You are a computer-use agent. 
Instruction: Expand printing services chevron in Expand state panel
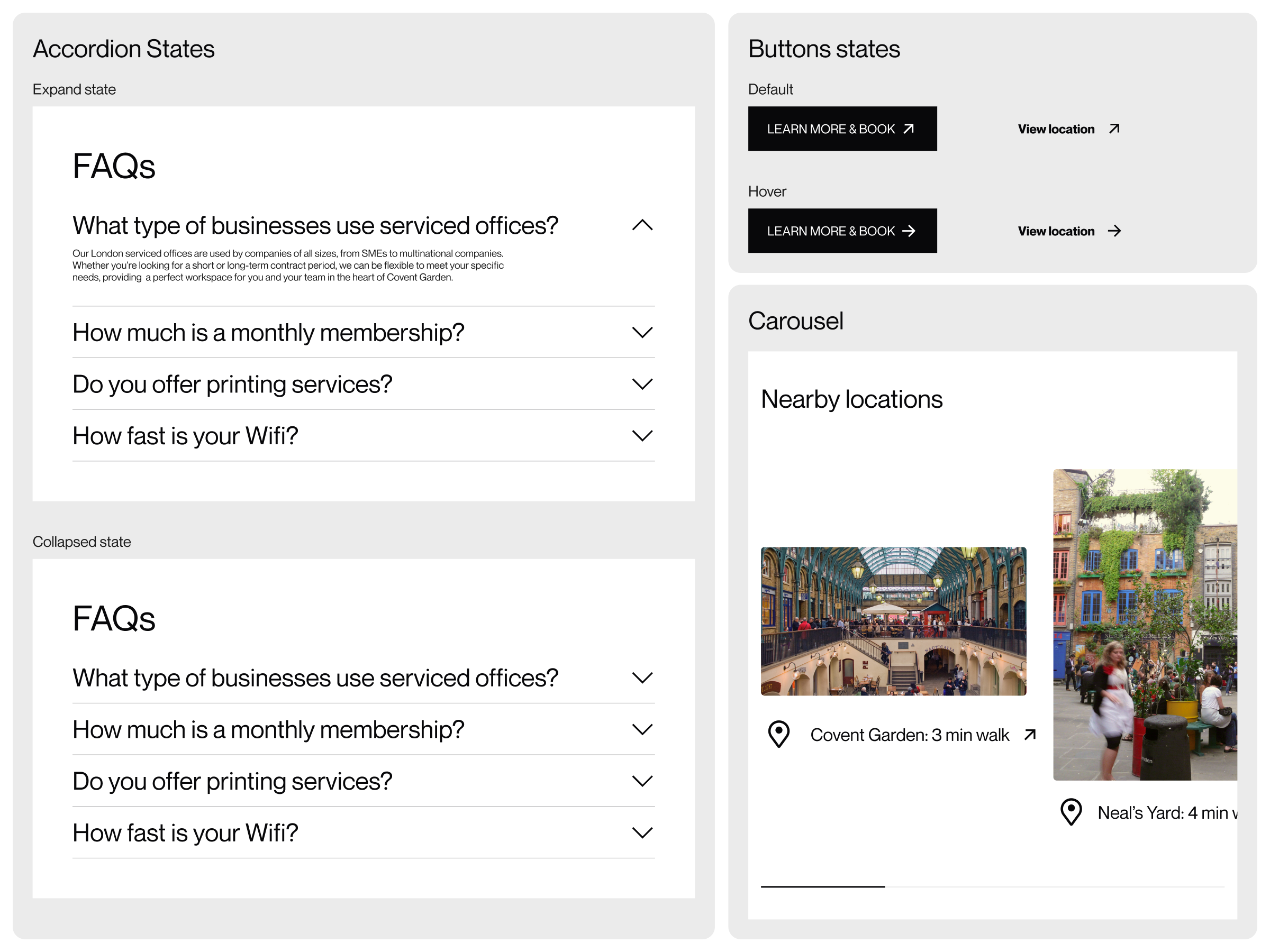pyautogui.click(x=642, y=384)
